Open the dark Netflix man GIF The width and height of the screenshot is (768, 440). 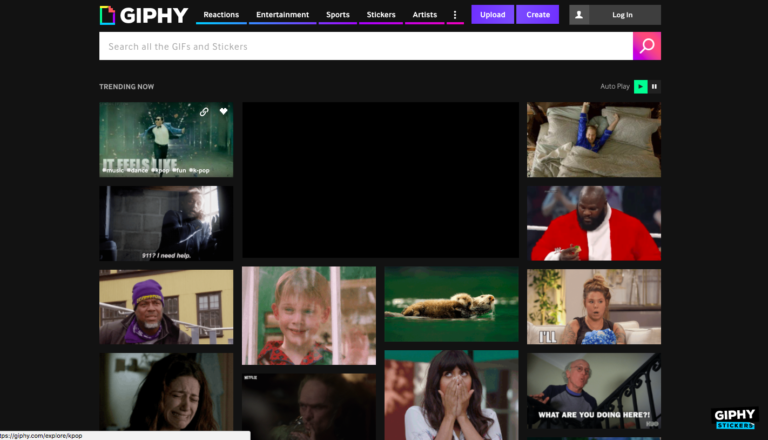[309, 407]
